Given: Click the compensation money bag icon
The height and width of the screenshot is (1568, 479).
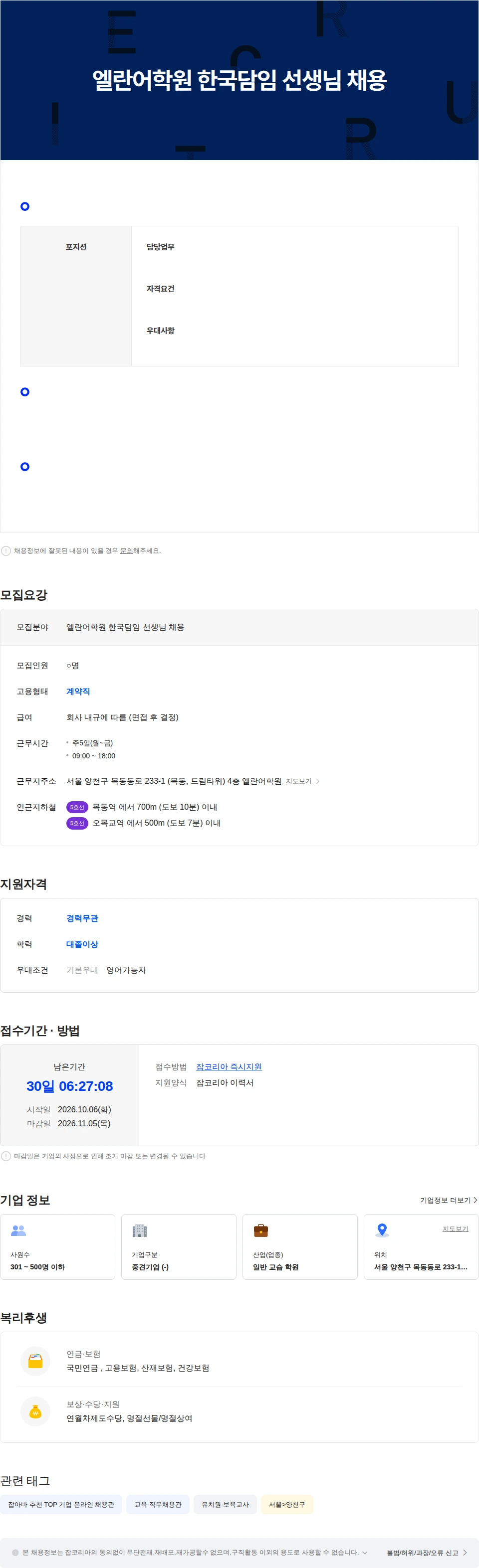Looking at the screenshot, I should coord(35,1411).
